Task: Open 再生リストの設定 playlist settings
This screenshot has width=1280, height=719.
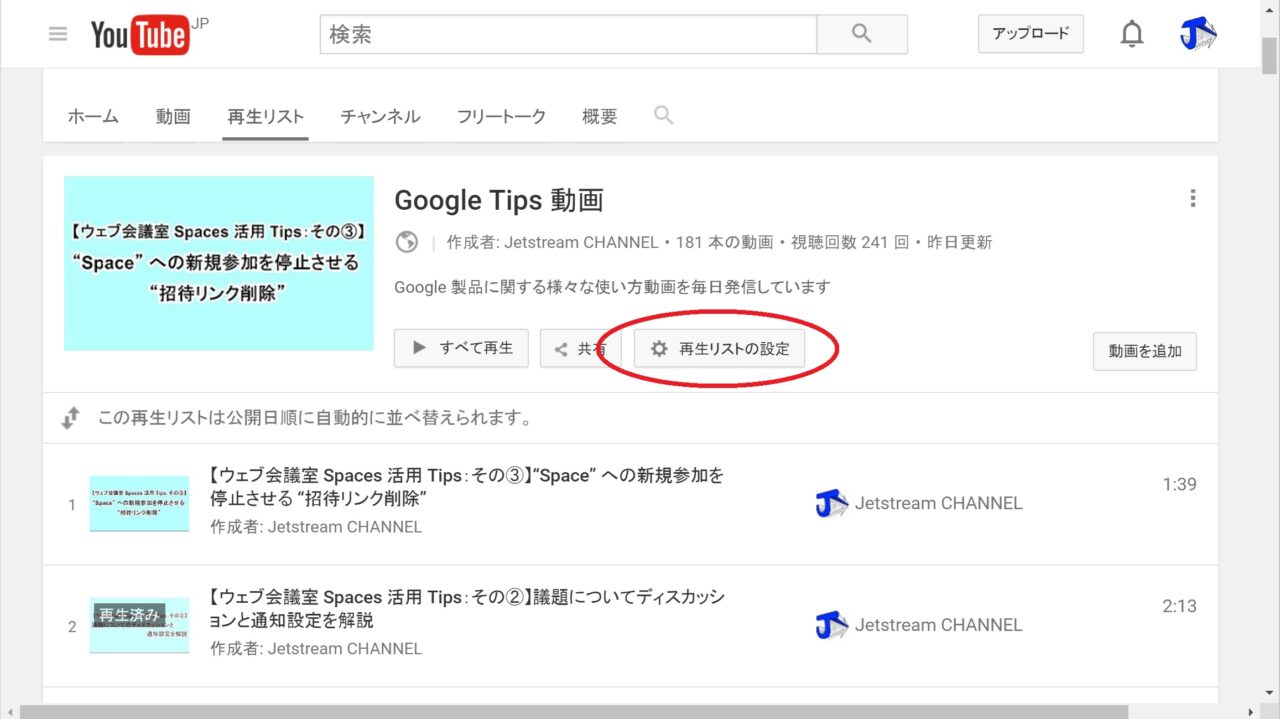Action: point(719,349)
